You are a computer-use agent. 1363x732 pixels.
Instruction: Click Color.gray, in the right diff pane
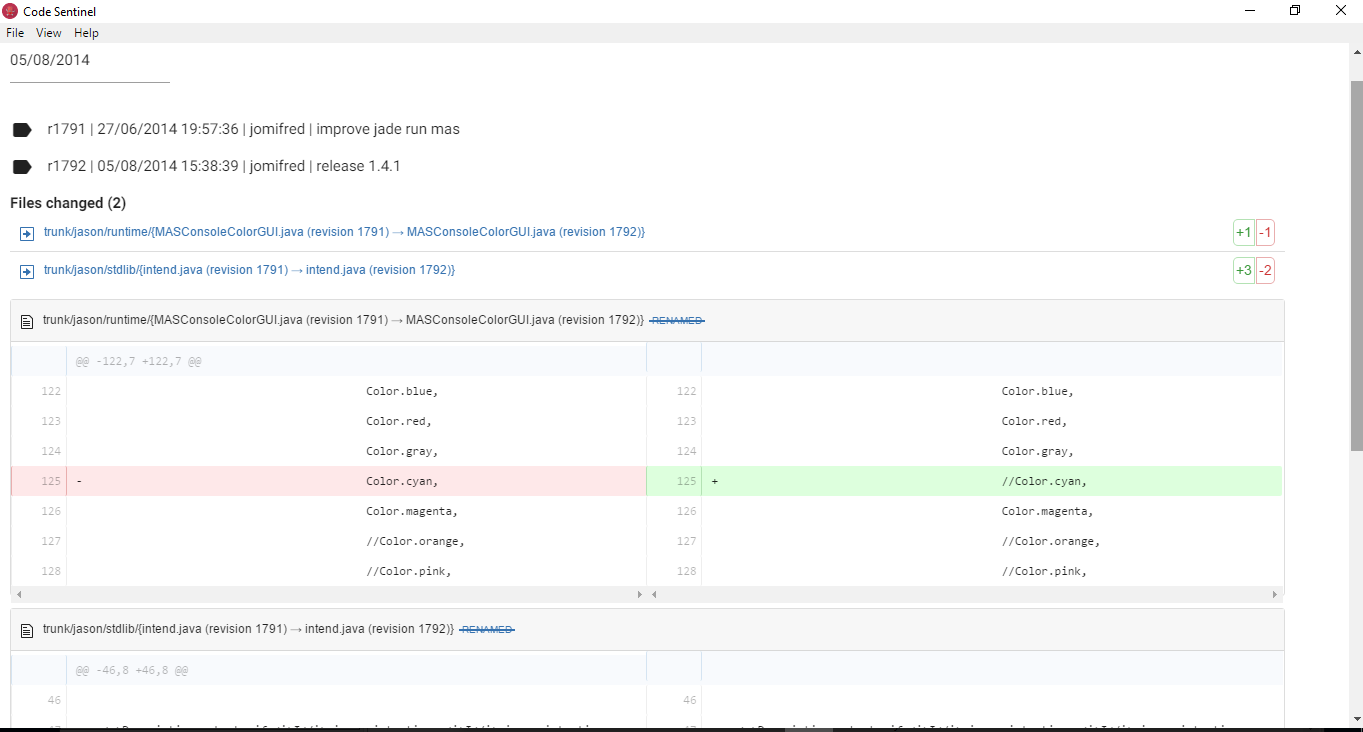coord(1038,451)
